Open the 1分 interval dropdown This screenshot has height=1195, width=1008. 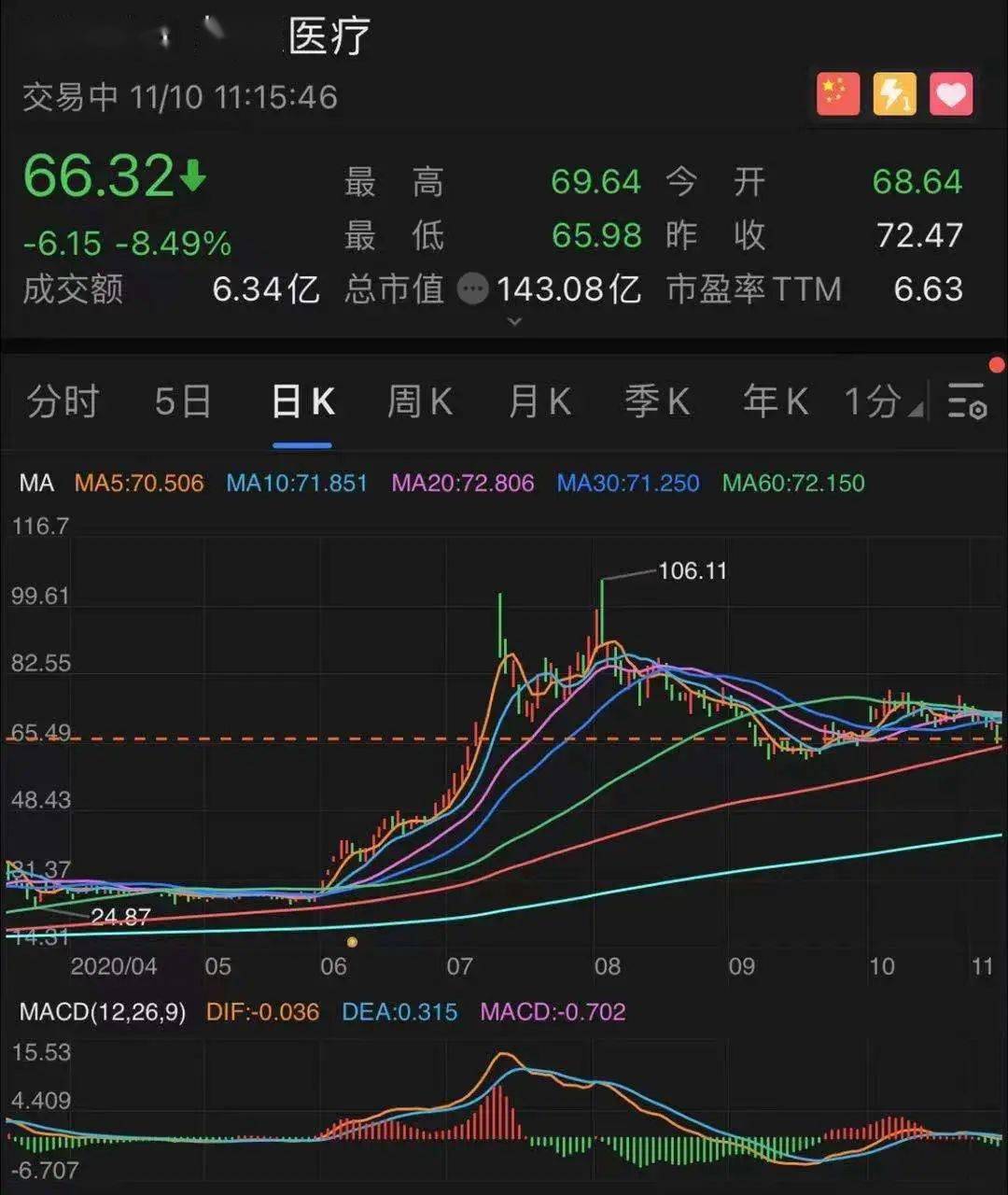pos(884,401)
